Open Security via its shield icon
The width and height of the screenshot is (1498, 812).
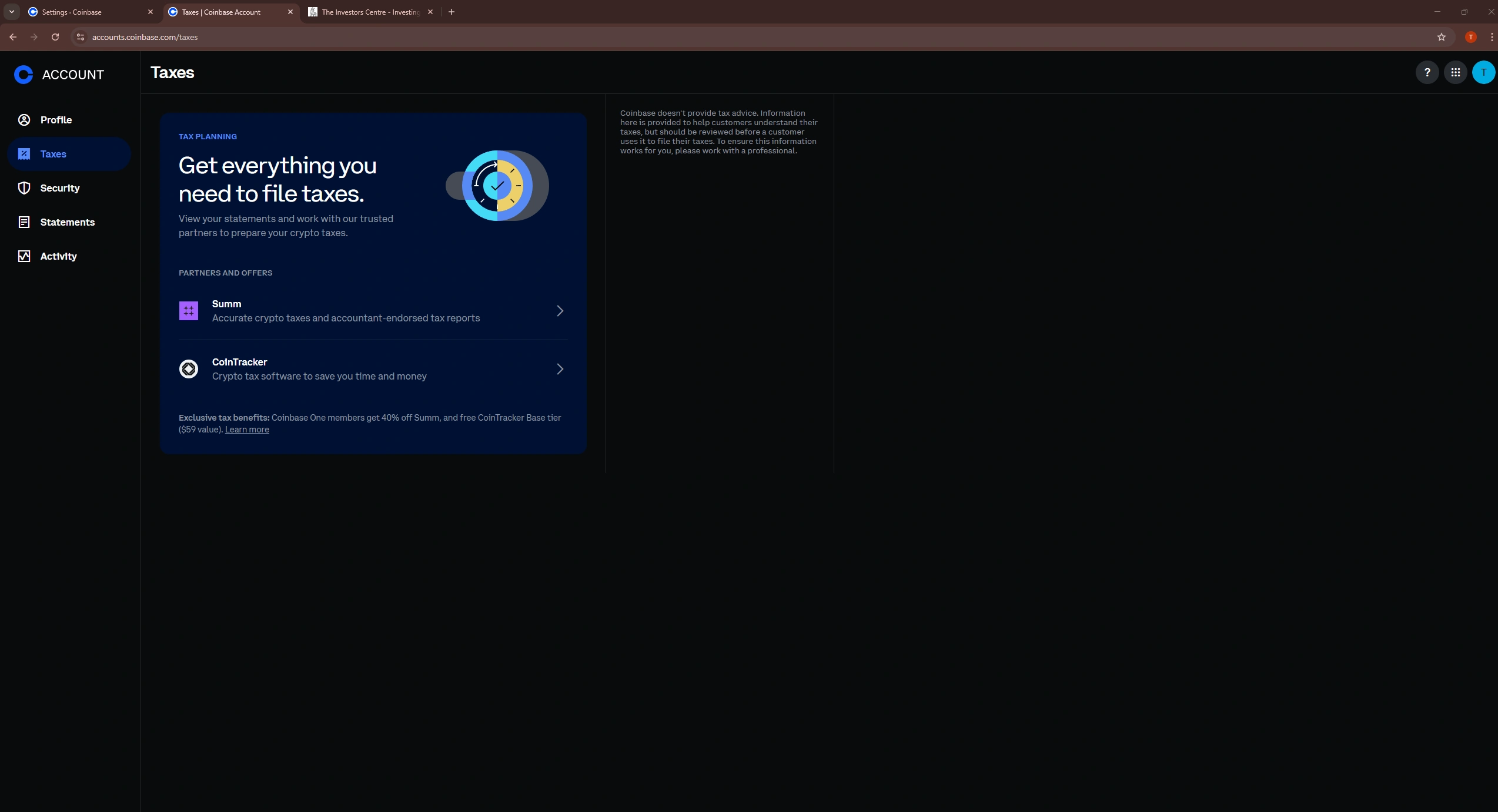[24, 188]
